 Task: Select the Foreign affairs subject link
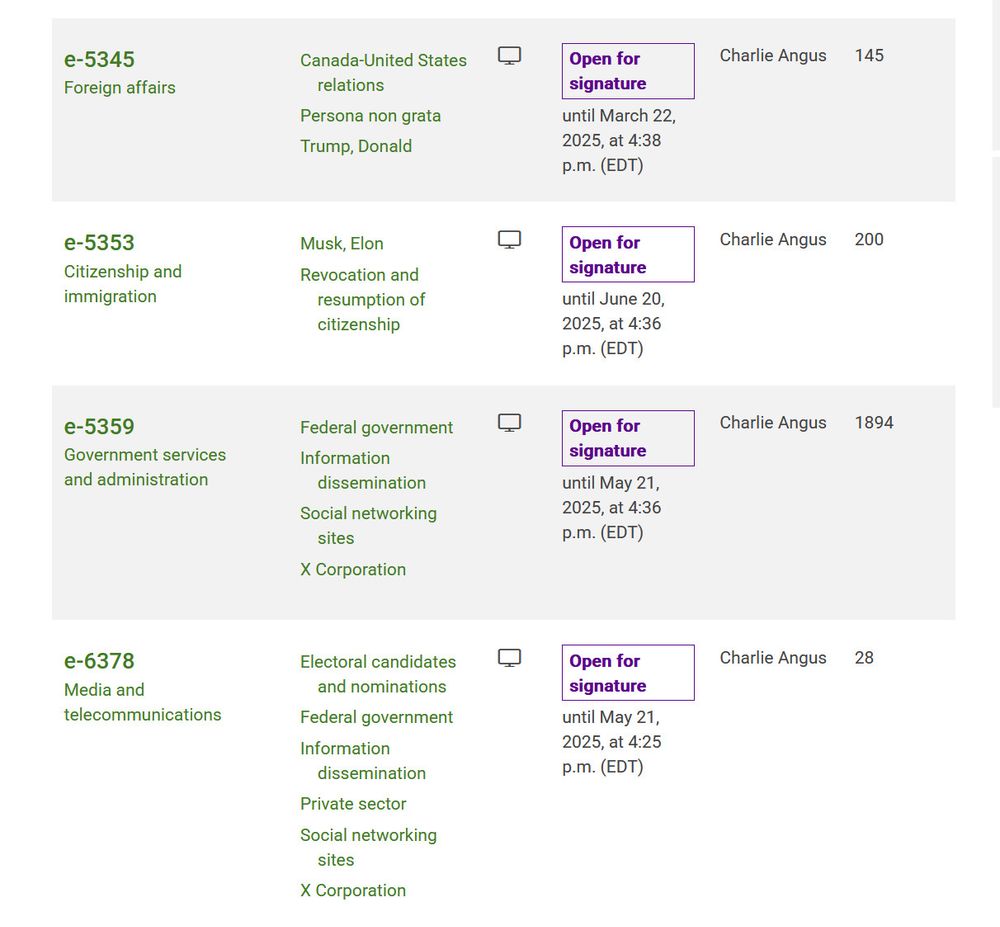119,87
